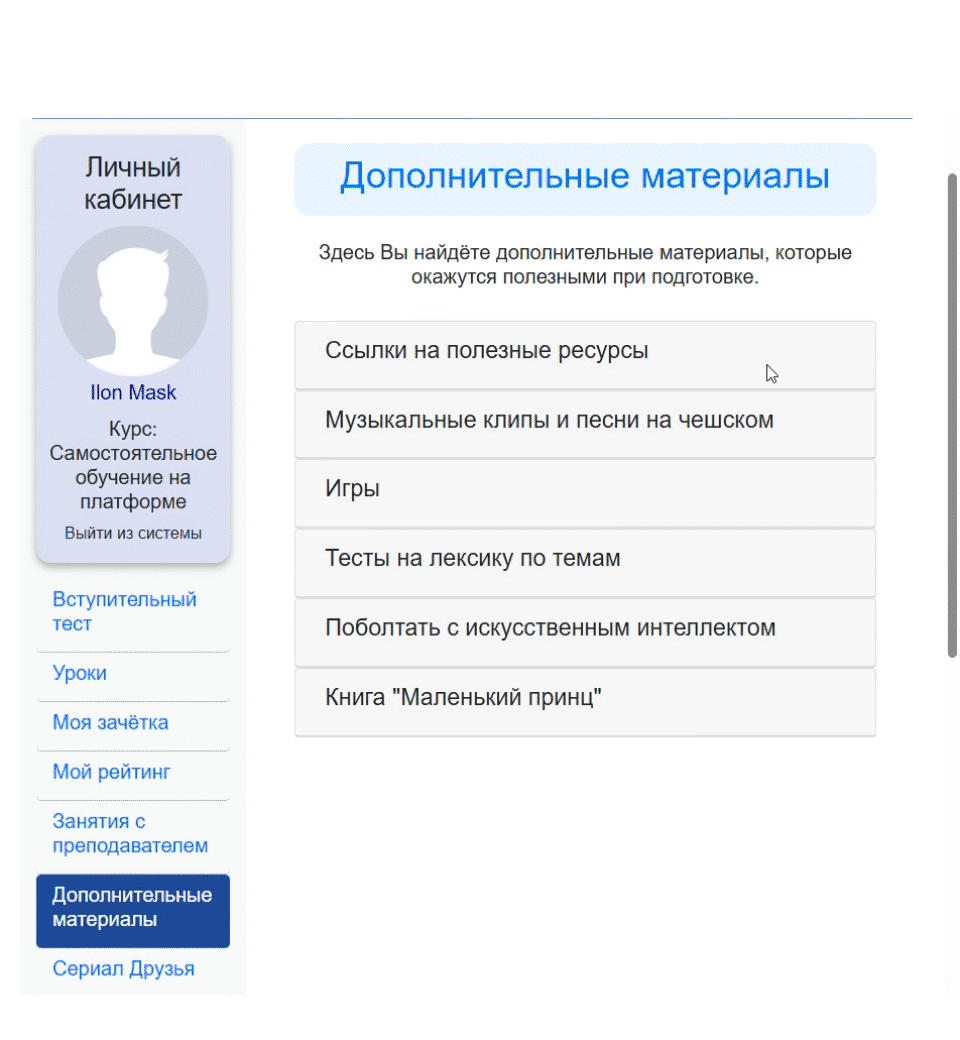Click the 'Личный кабинет' heading
Image resolution: width=960 pixels, height=1040 pixels.
point(133,183)
